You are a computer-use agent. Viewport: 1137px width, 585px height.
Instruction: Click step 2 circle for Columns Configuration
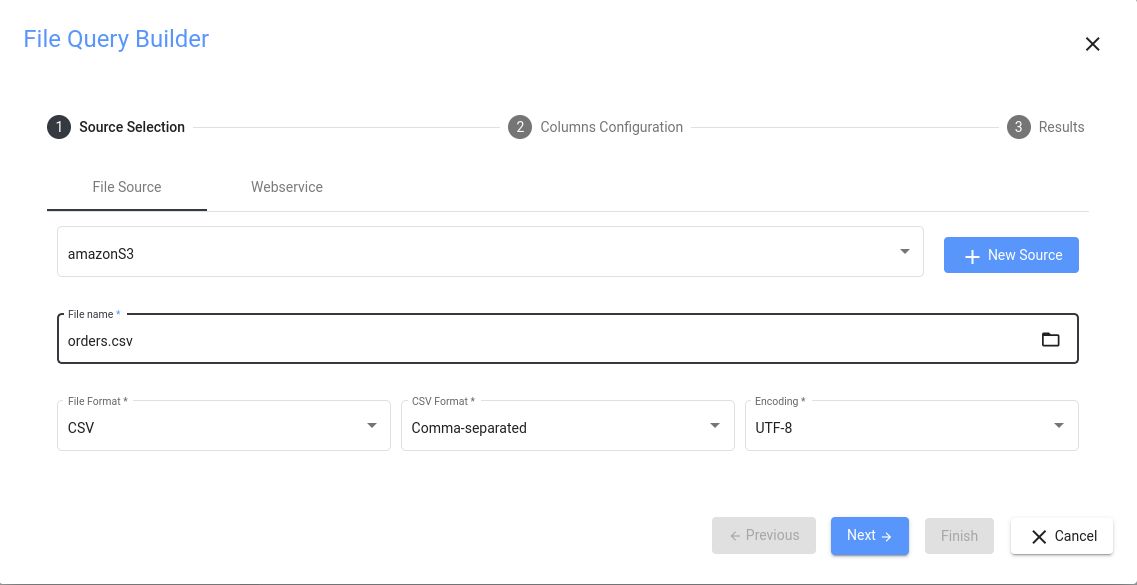click(x=520, y=127)
